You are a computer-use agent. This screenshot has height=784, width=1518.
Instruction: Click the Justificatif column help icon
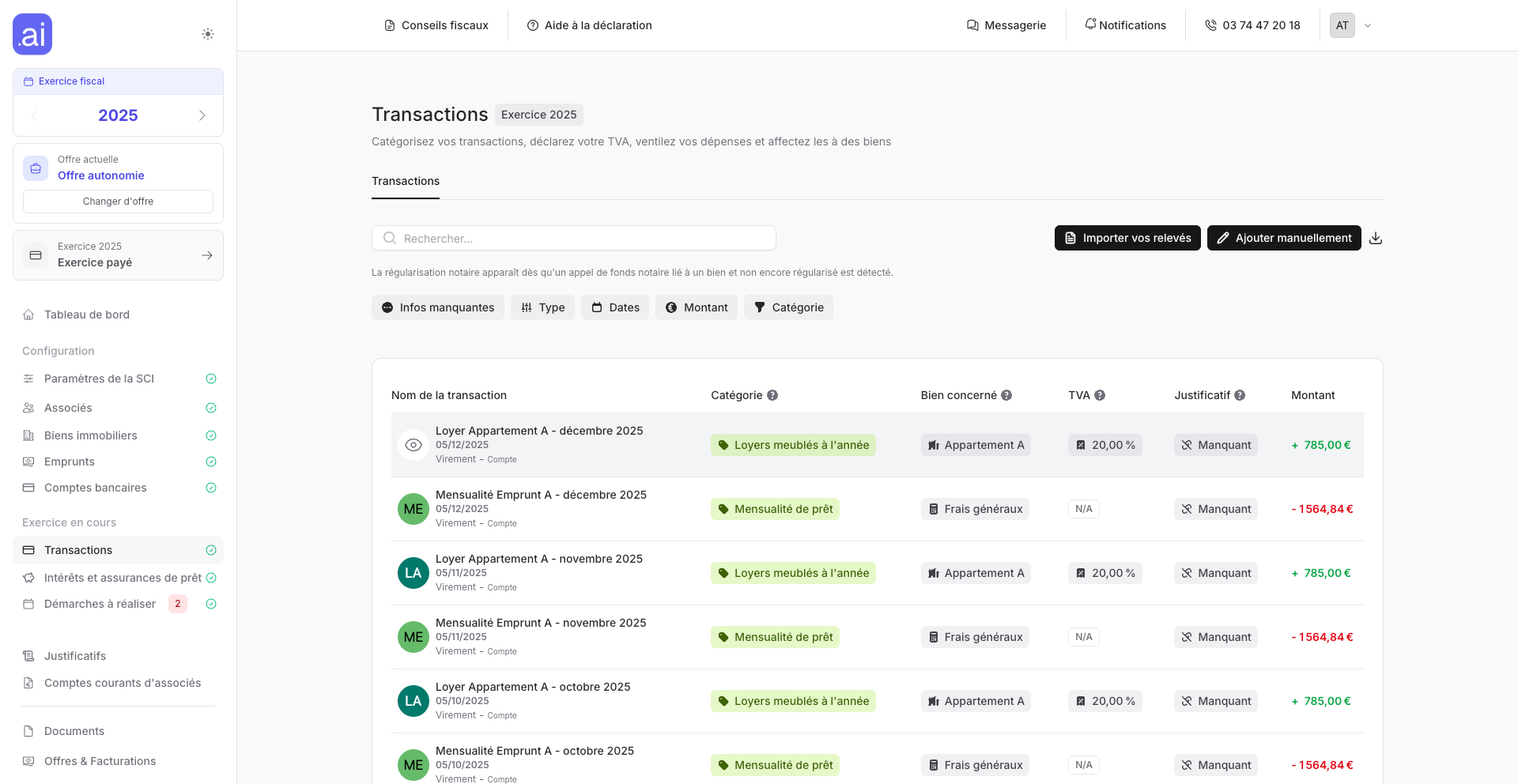(x=1240, y=395)
